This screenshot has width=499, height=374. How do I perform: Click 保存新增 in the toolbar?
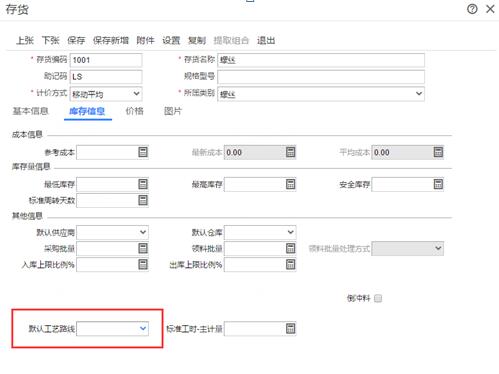pos(111,40)
